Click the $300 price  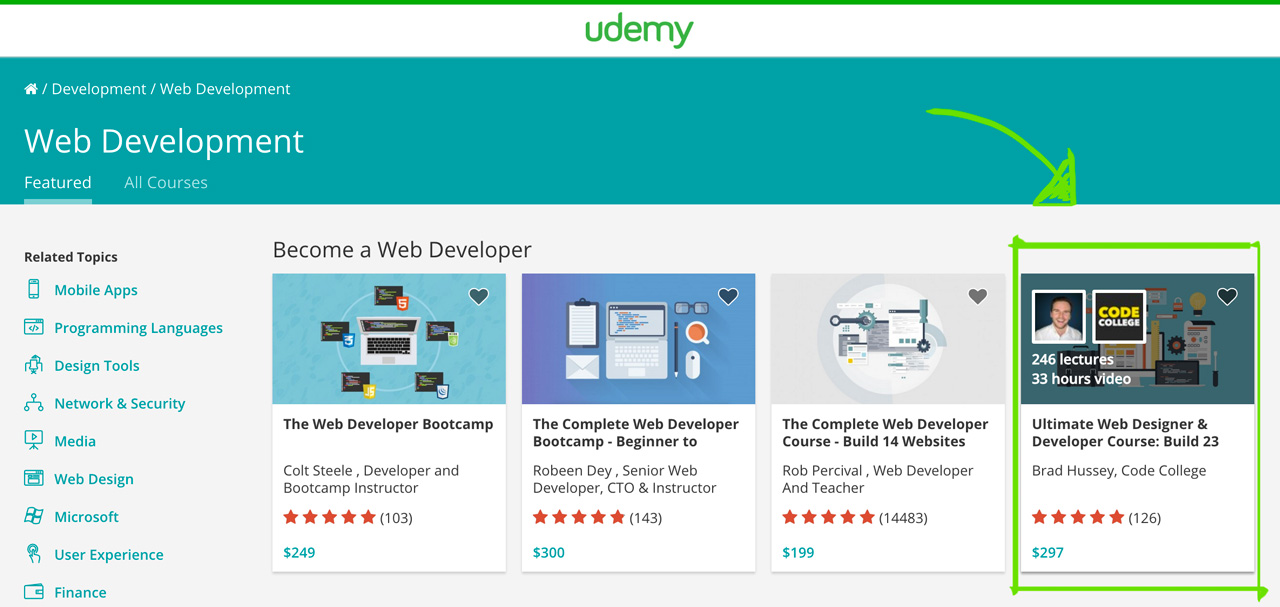point(549,552)
